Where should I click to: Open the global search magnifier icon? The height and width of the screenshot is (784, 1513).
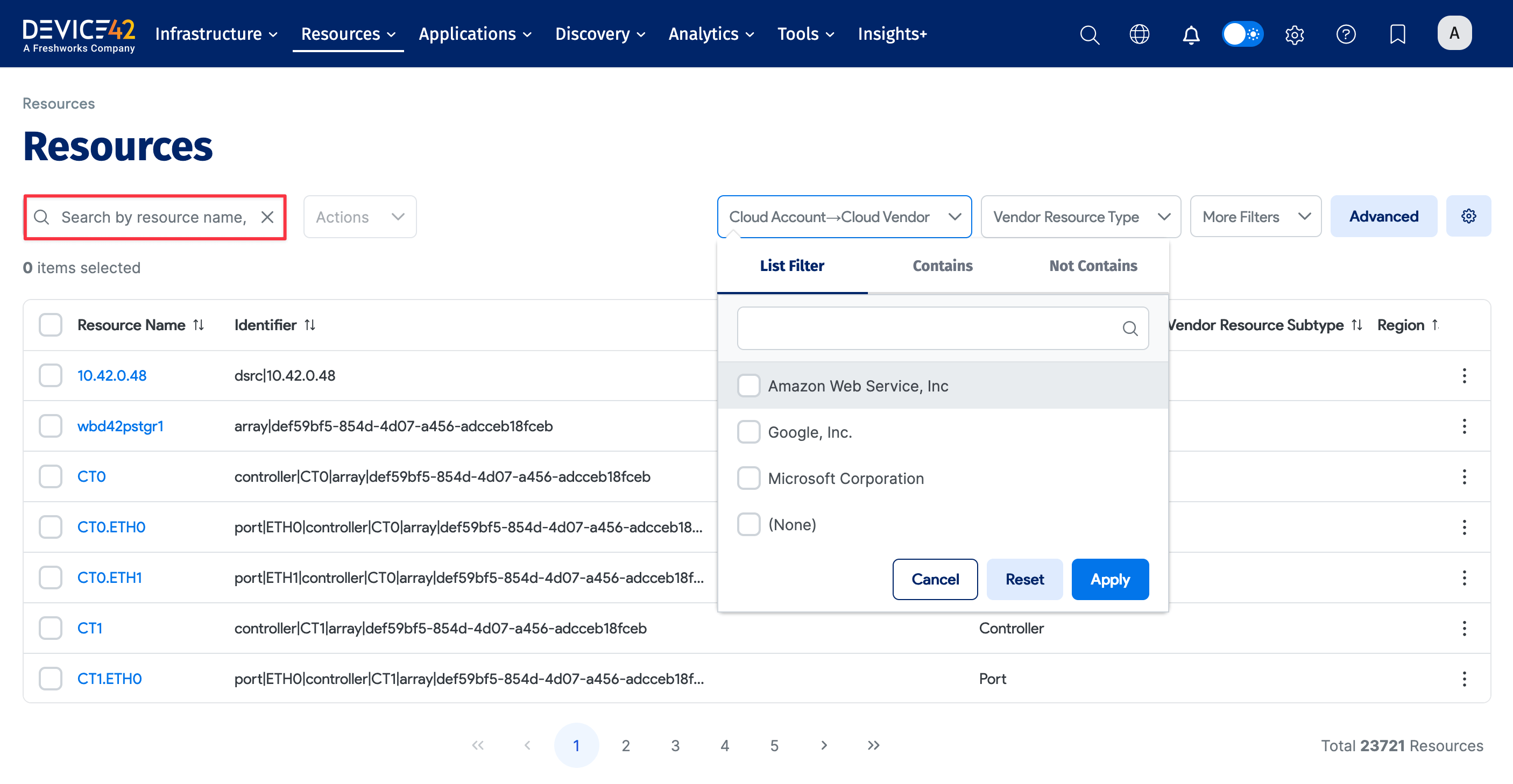[1090, 34]
